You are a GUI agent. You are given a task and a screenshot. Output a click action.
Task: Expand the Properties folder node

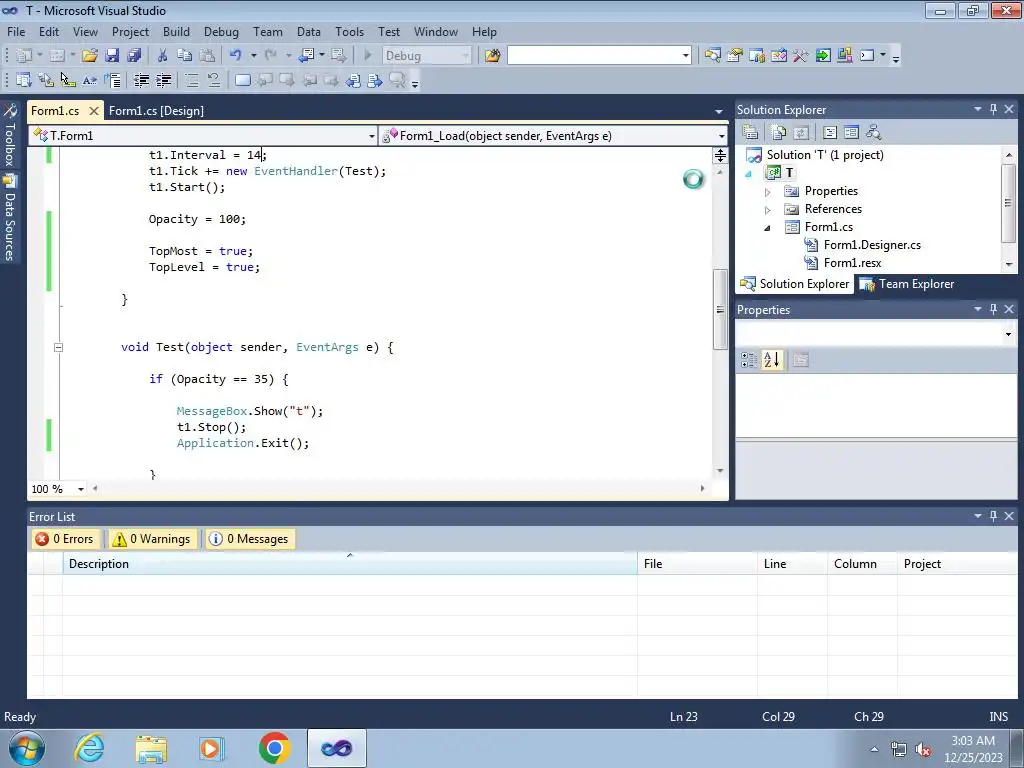768,191
